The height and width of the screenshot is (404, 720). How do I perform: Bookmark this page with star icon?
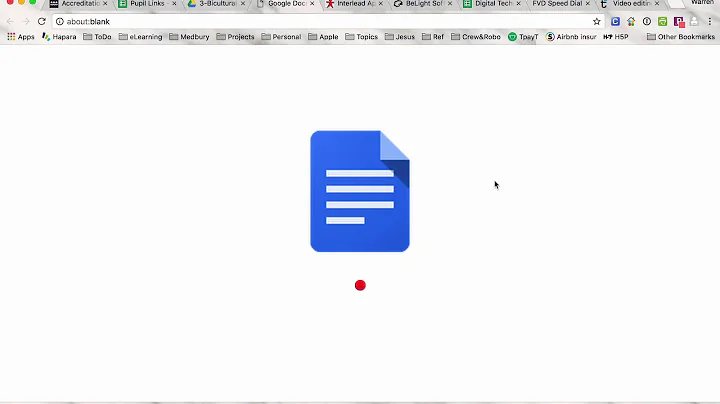[x=596, y=22]
